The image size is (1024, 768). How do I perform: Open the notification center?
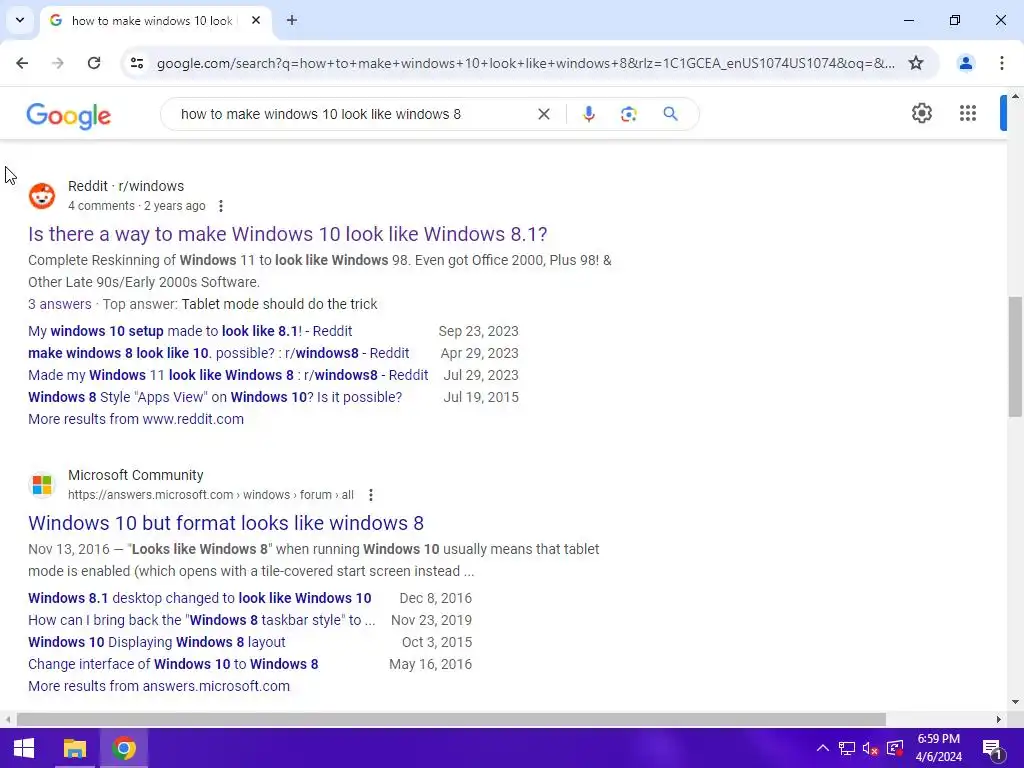[x=992, y=748]
